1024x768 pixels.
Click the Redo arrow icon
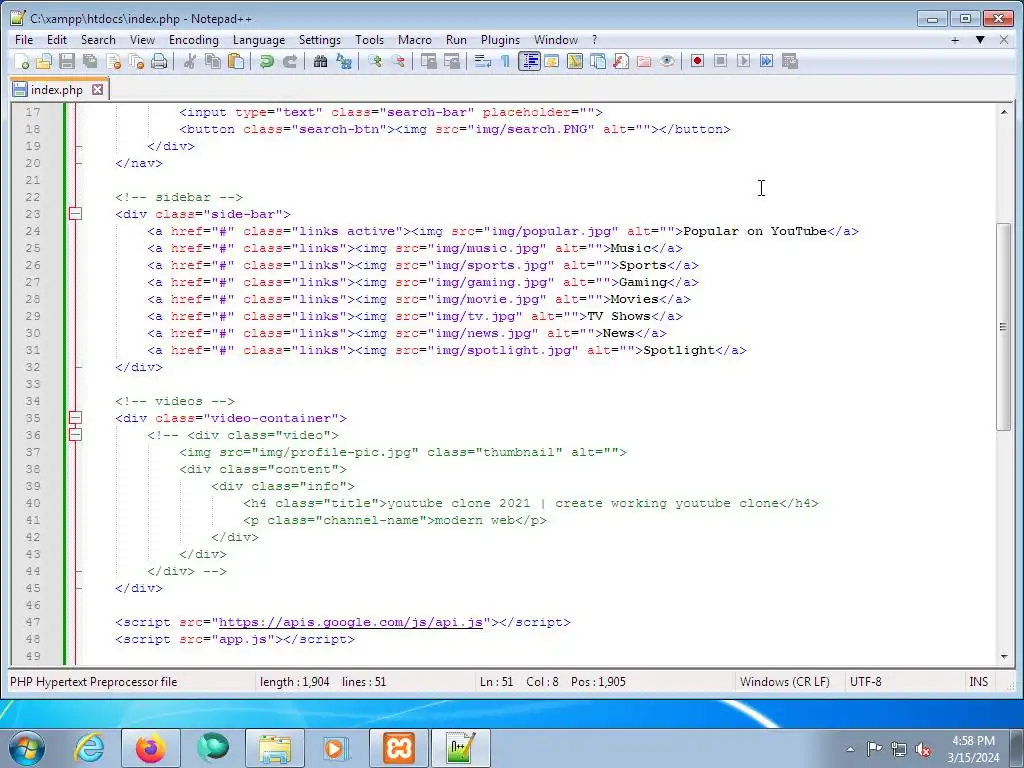pyautogui.click(x=289, y=61)
